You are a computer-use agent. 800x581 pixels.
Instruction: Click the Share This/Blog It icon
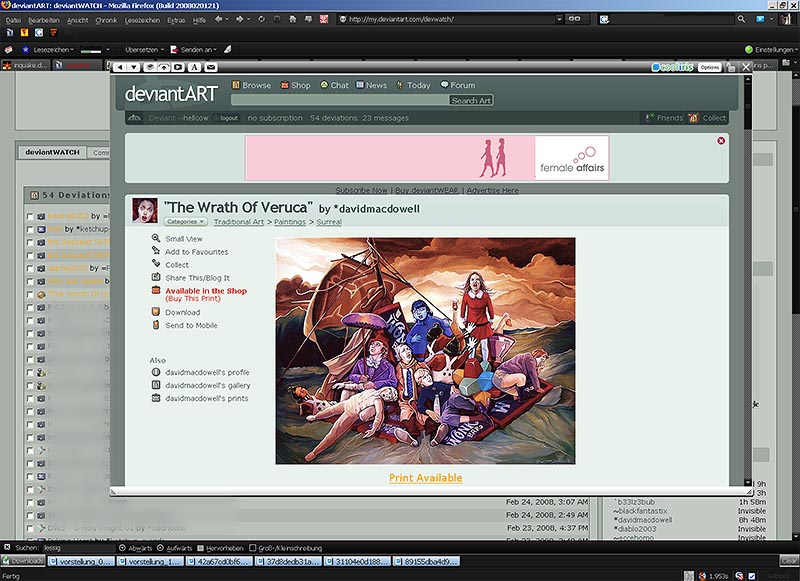coord(156,277)
